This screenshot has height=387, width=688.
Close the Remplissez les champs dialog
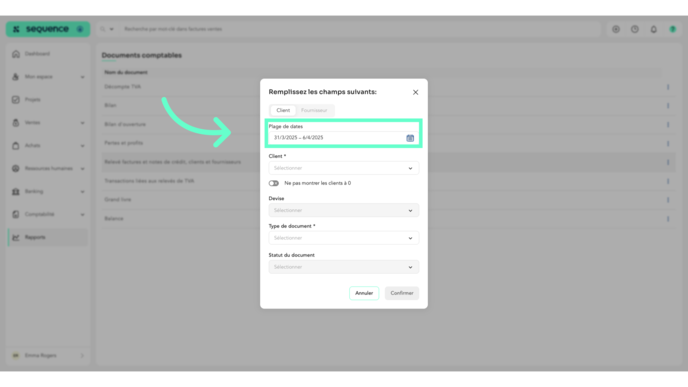(415, 92)
